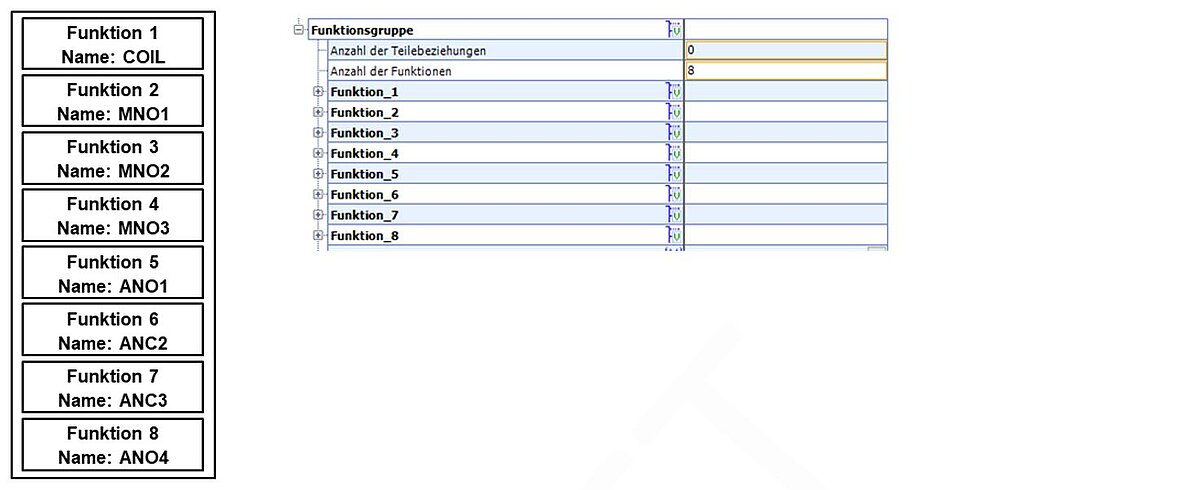Click the variable icon beside Funktion_1
This screenshot has height=490, width=1199.
click(x=674, y=92)
